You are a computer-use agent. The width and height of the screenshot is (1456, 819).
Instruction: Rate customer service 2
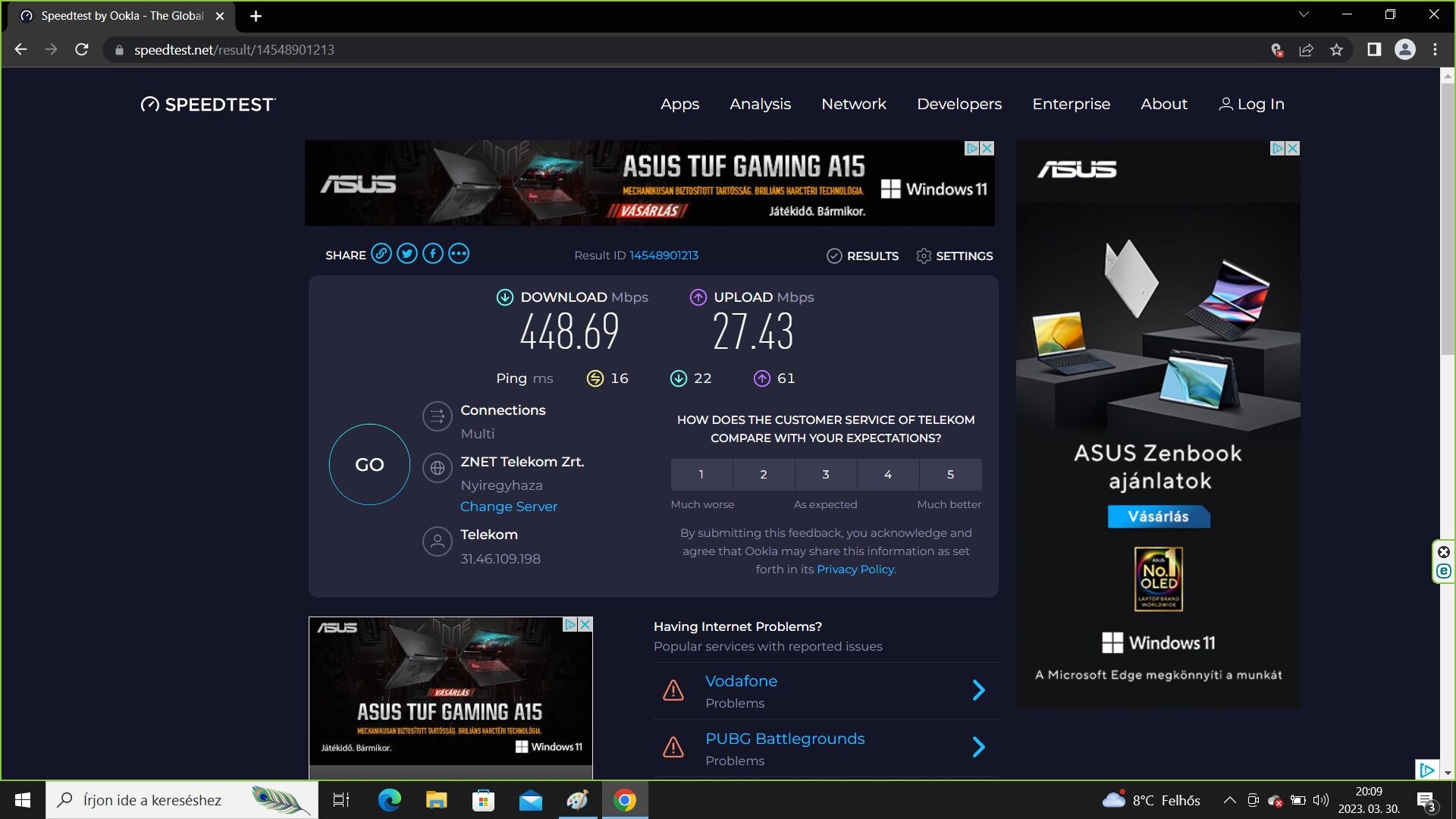764,475
